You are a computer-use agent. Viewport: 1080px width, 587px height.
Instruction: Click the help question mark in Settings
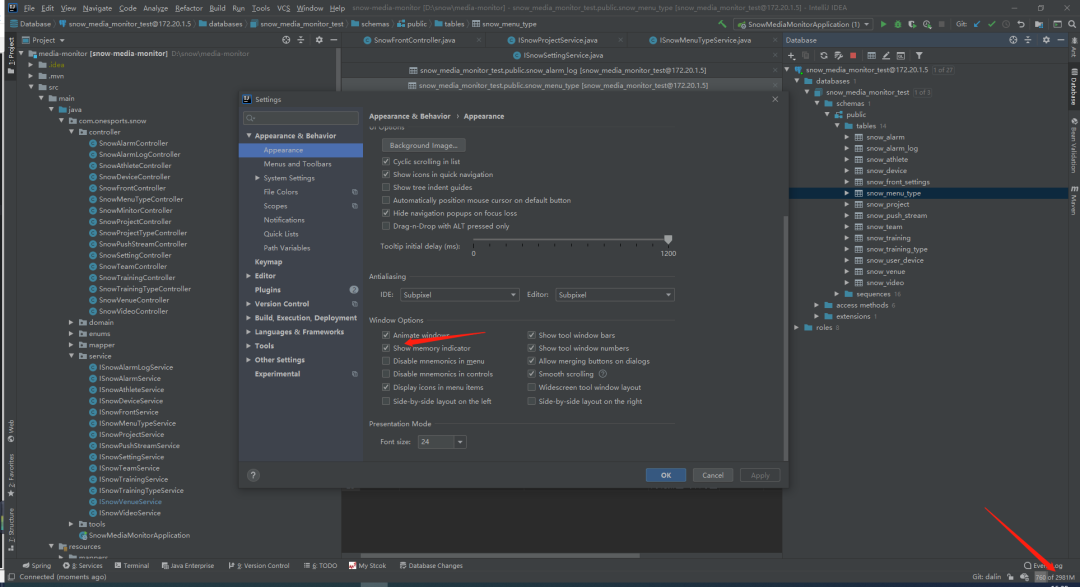pyautogui.click(x=253, y=475)
